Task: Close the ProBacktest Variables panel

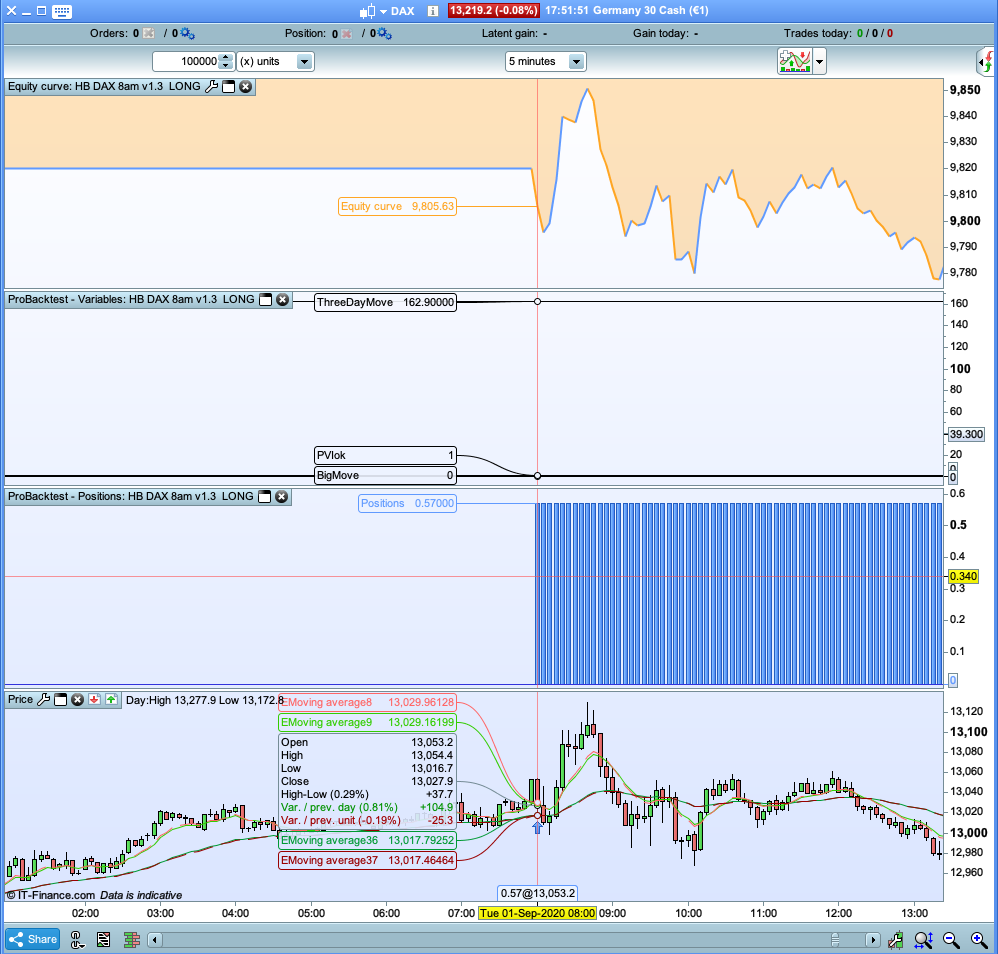Action: coord(283,300)
